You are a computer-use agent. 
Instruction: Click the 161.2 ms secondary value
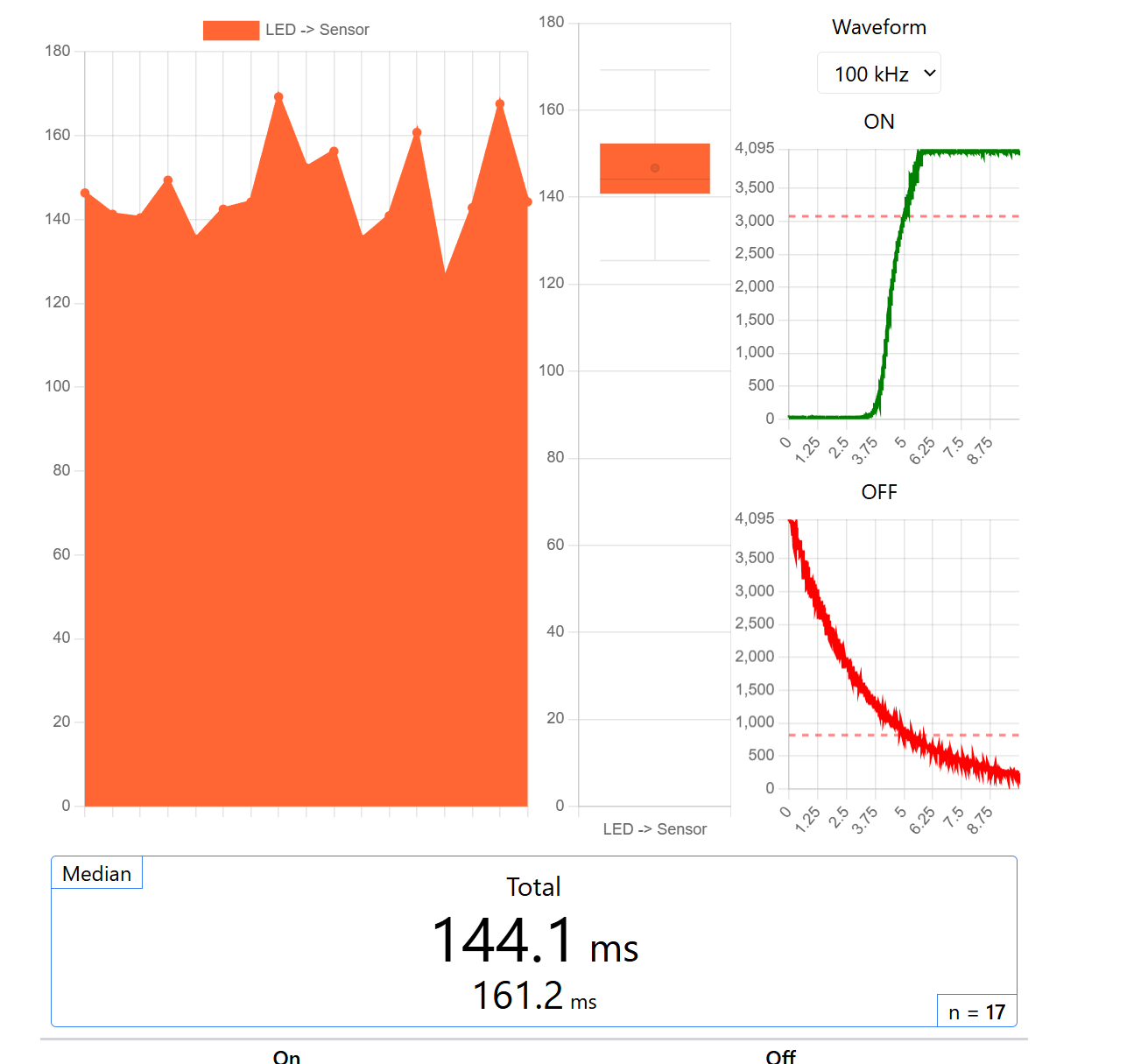pos(534,997)
